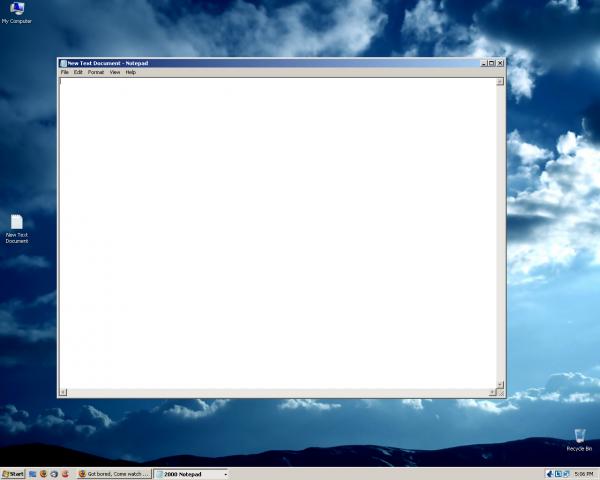Select the New Text Document desktop icon

tap(16, 229)
